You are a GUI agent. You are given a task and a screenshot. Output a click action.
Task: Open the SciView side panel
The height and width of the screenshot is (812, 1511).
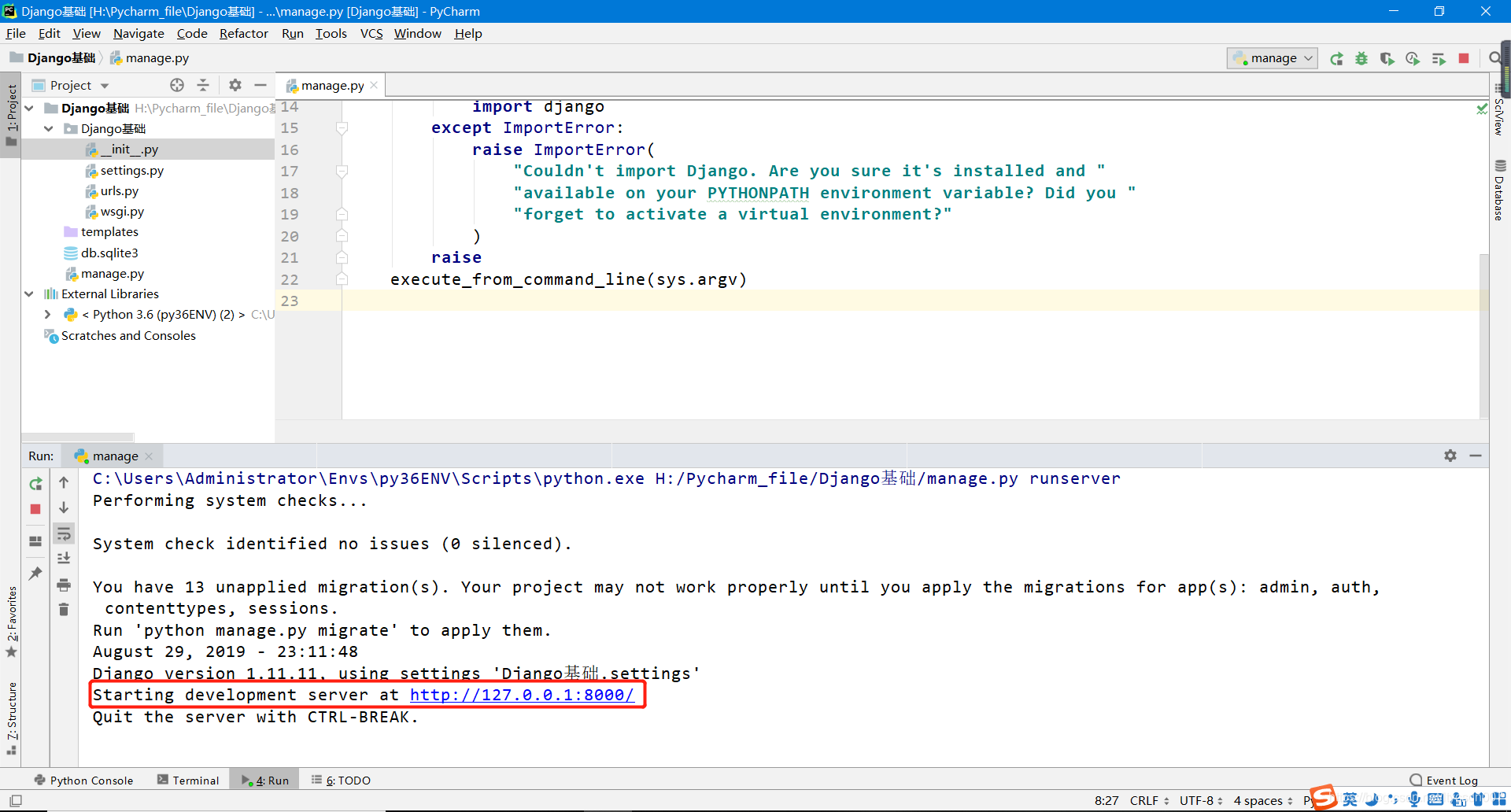pos(1500,111)
